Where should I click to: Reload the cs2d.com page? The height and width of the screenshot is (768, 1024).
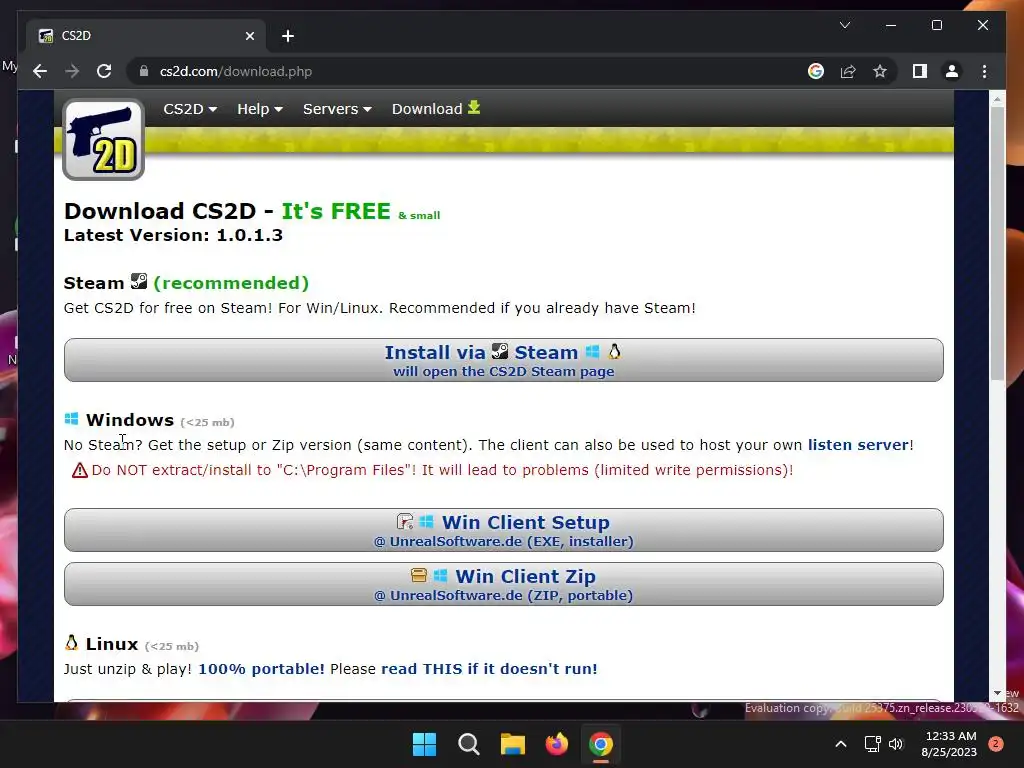(104, 71)
